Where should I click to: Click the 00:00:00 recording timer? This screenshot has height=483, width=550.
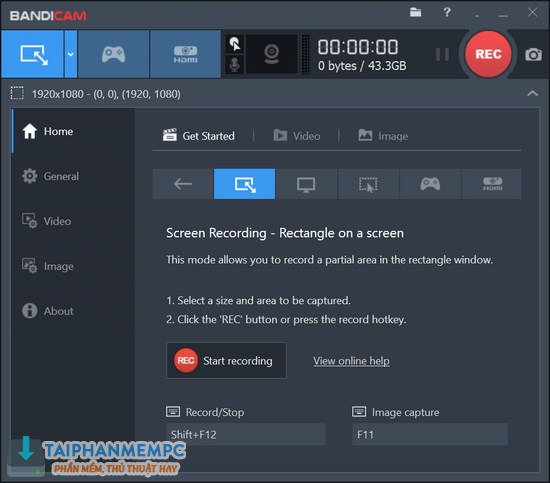[358, 47]
